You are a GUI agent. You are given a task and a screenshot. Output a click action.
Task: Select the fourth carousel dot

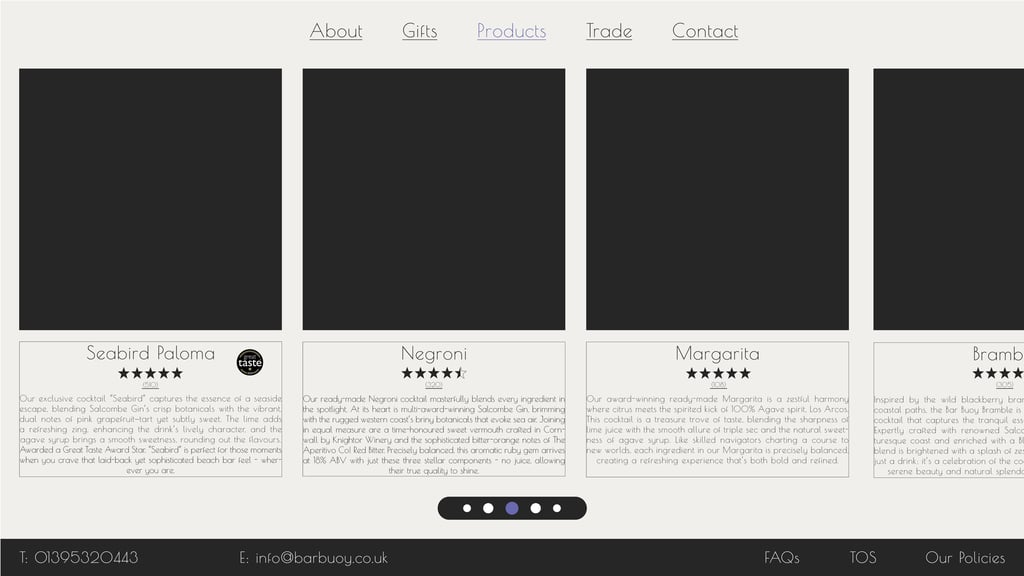536,508
